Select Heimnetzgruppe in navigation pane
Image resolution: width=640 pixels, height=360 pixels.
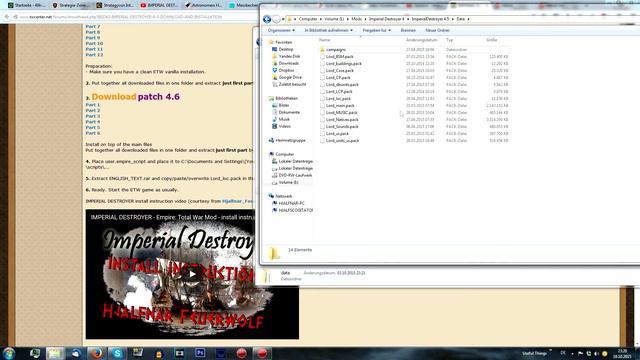(290, 140)
